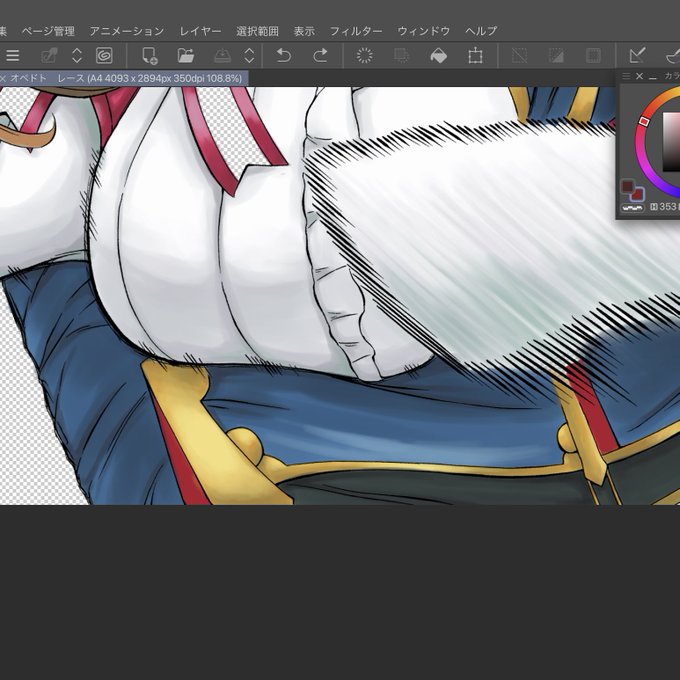Click the Clear outside selection icon

(401, 56)
